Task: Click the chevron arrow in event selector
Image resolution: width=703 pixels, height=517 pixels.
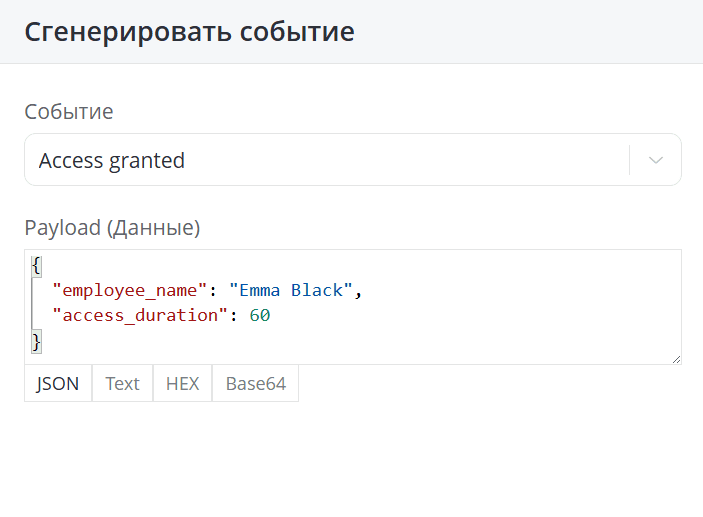Action: (x=655, y=160)
